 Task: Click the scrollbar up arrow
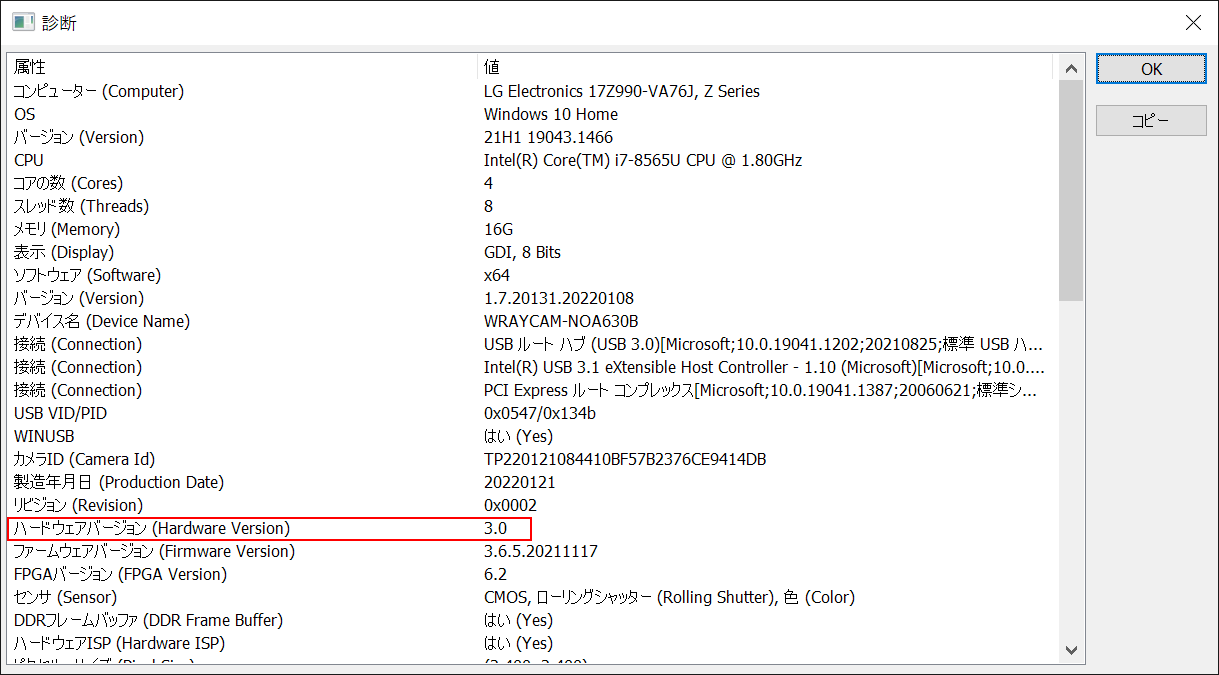(x=1071, y=68)
